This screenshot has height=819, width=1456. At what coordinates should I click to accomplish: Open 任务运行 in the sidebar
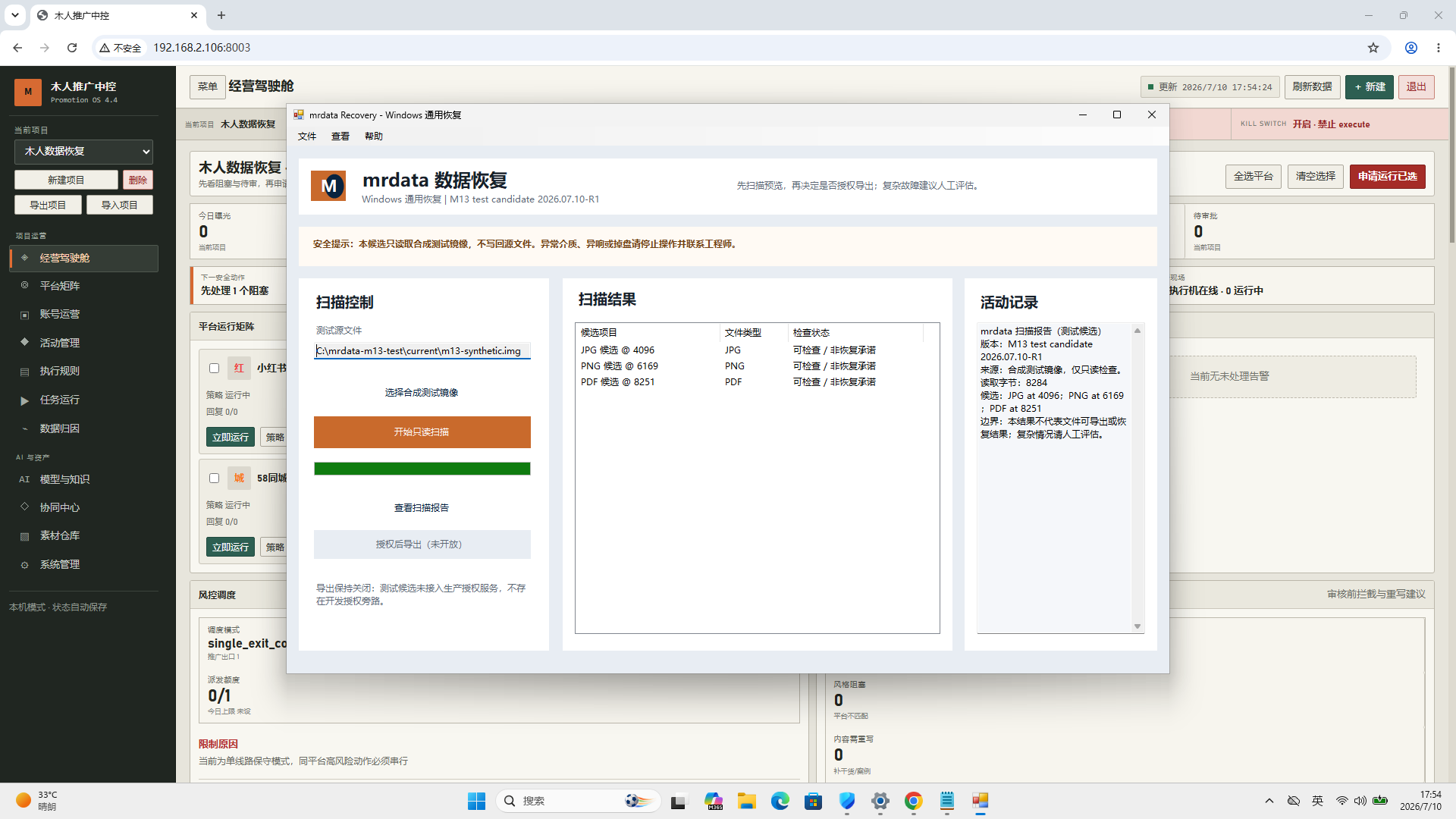coord(84,400)
